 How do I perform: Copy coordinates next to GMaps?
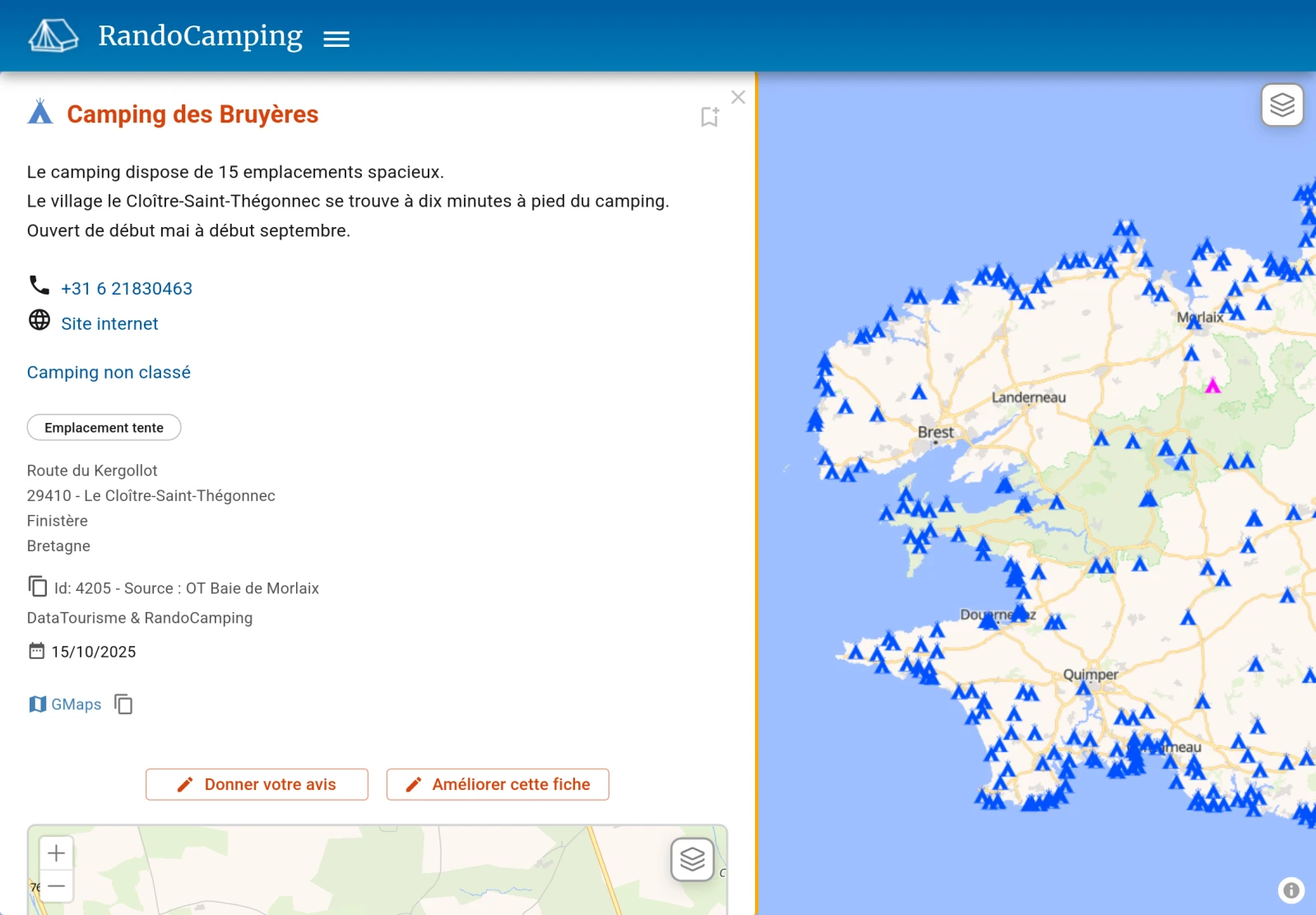click(123, 704)
